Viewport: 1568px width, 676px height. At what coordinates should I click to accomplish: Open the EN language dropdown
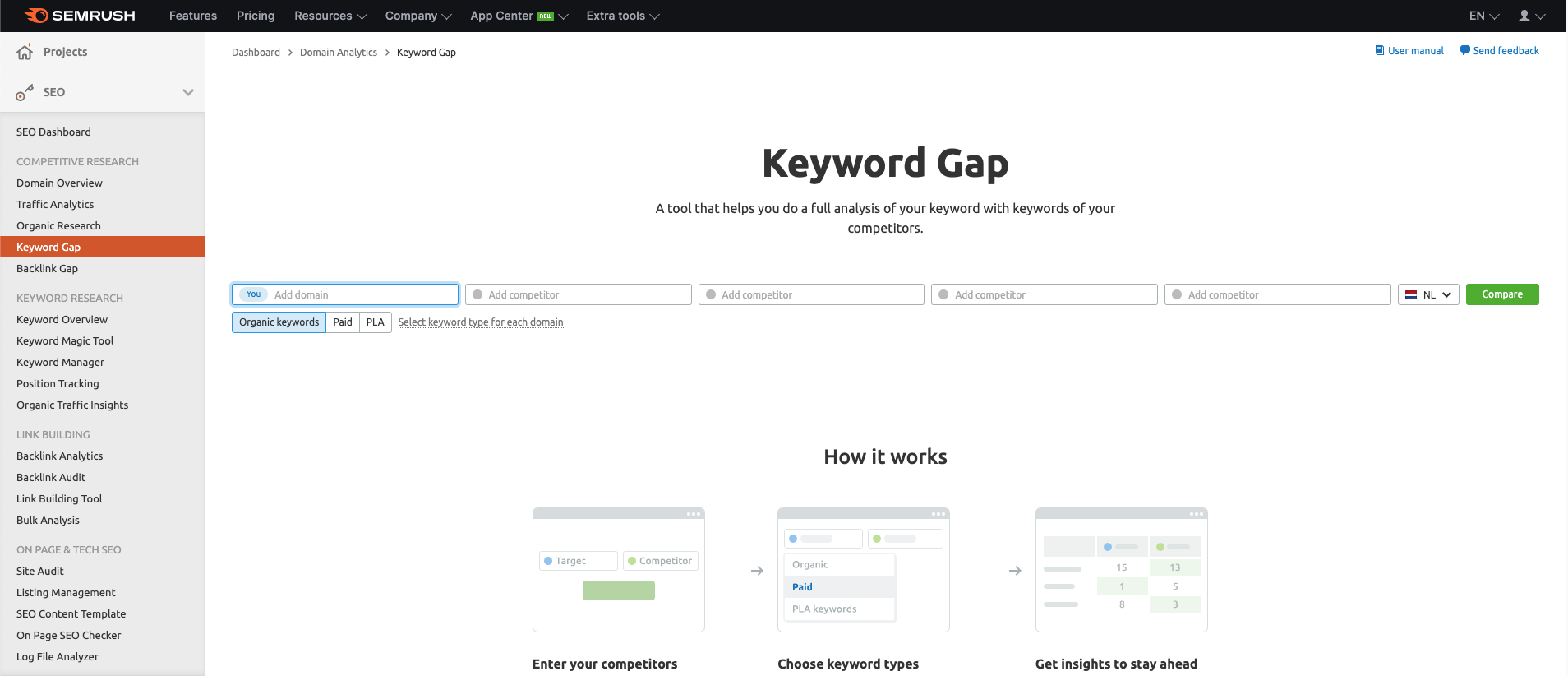click(x=1484, y=16)
